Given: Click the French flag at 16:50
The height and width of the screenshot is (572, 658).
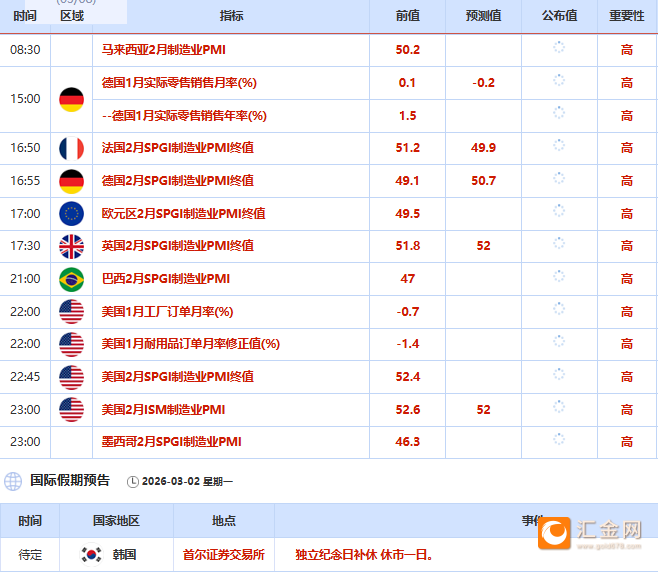Looking at the screenshot, I should (71, 148).
